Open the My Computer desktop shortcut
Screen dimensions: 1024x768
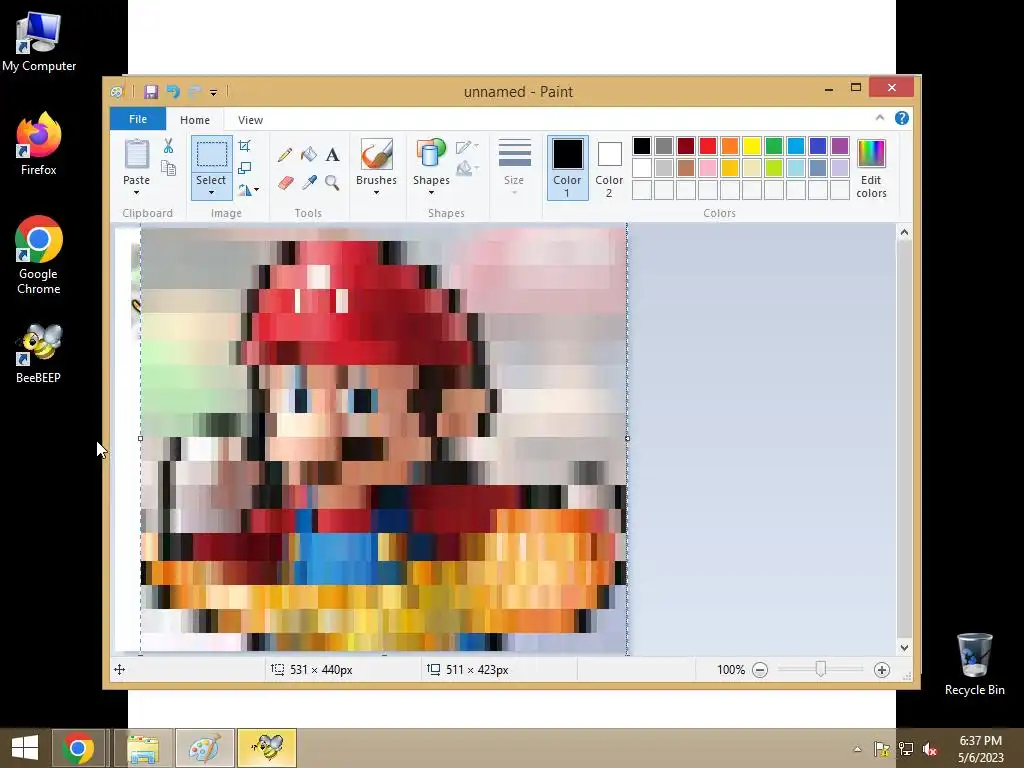(39, 40)
